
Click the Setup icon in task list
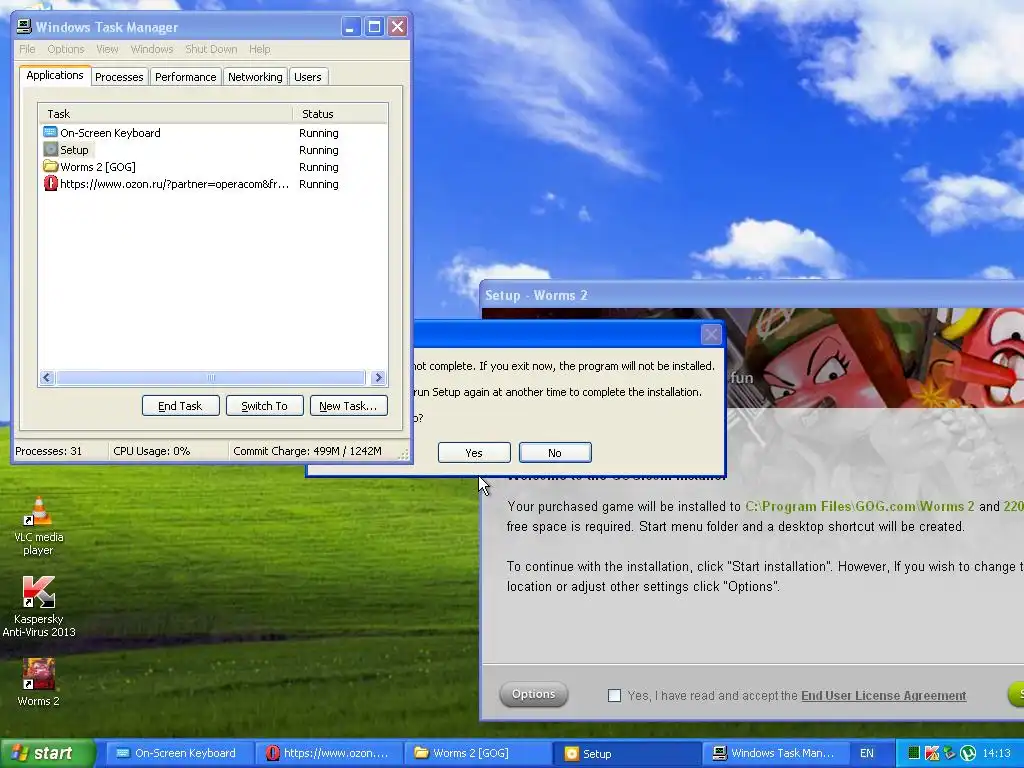[x=50, y=150]
